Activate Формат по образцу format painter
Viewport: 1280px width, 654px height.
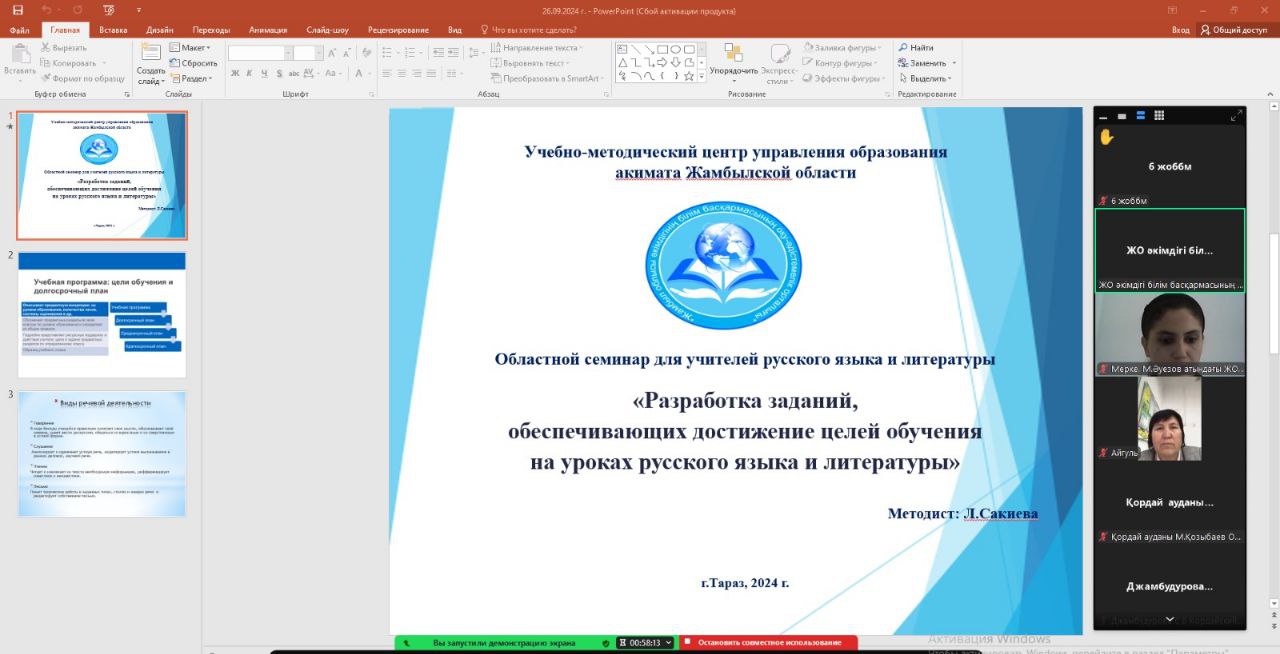(82, 78)
